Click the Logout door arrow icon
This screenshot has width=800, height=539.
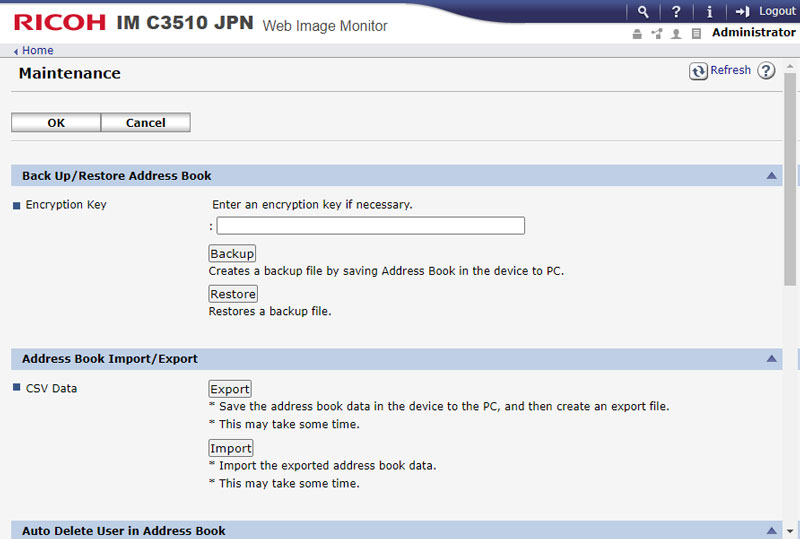tap(742, 12)
